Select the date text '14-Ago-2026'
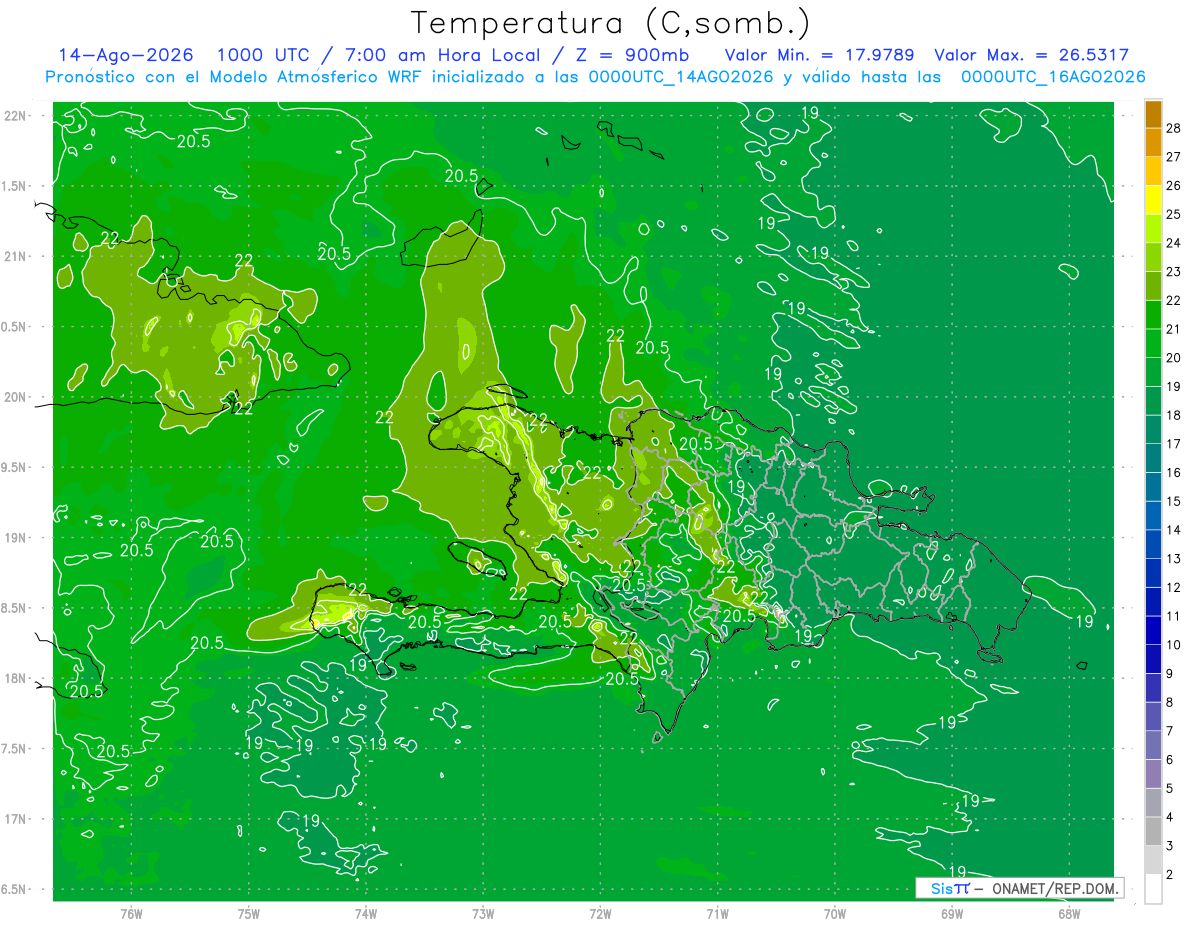 pos(126,55)
